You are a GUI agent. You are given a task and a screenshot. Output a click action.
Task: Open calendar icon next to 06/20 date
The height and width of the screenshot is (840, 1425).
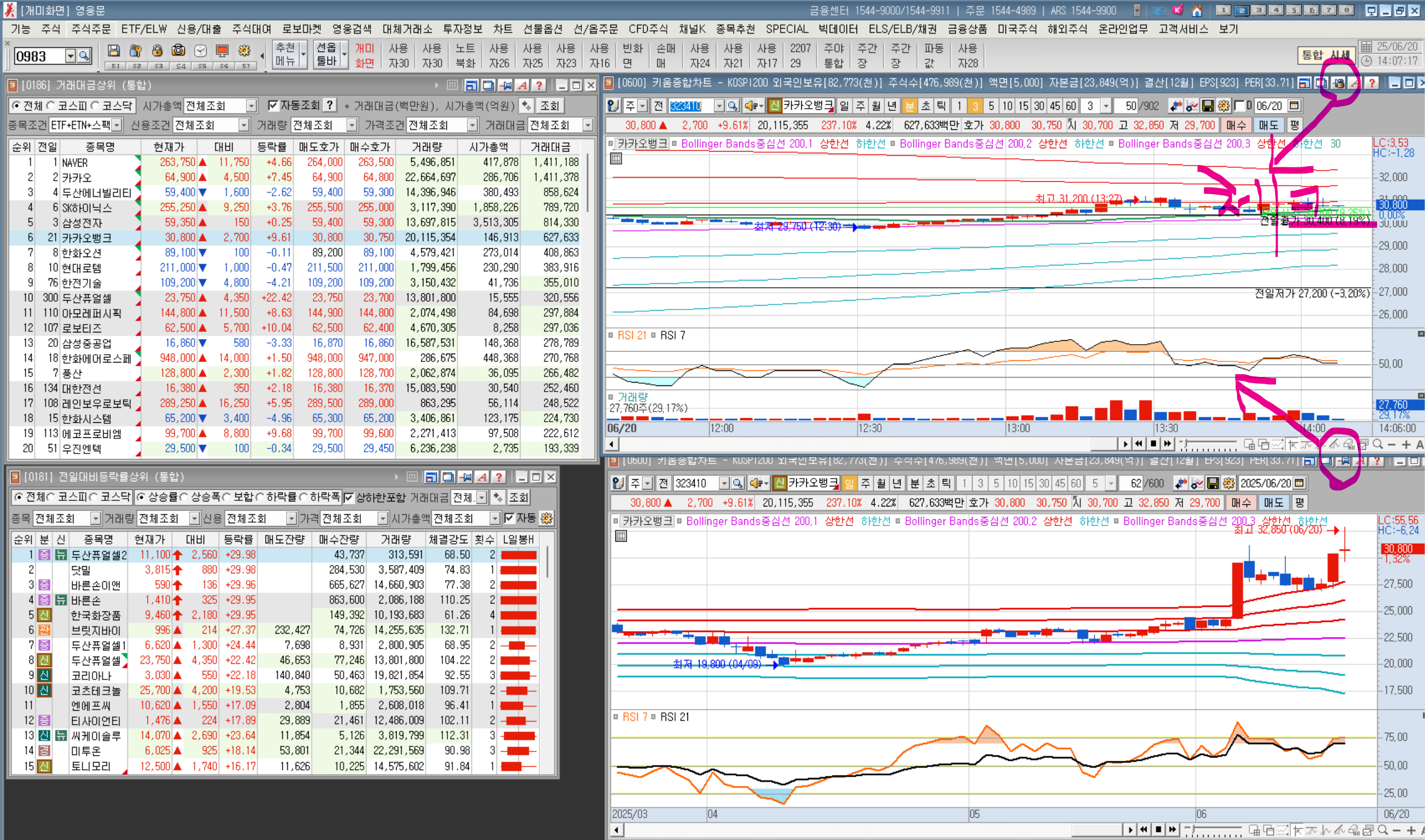(x=1294, y=106)
